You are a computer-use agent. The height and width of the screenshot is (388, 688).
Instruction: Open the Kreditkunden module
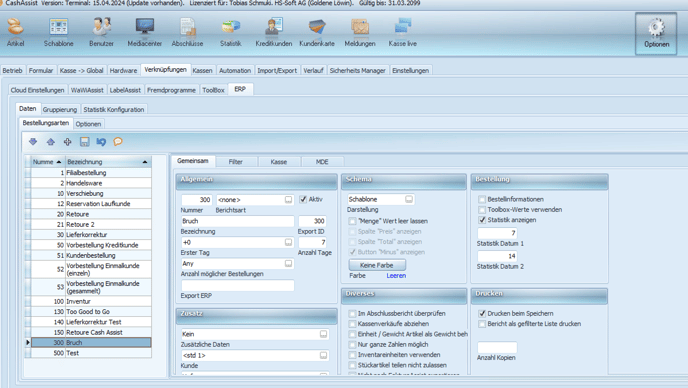click(x=274, y=32)
